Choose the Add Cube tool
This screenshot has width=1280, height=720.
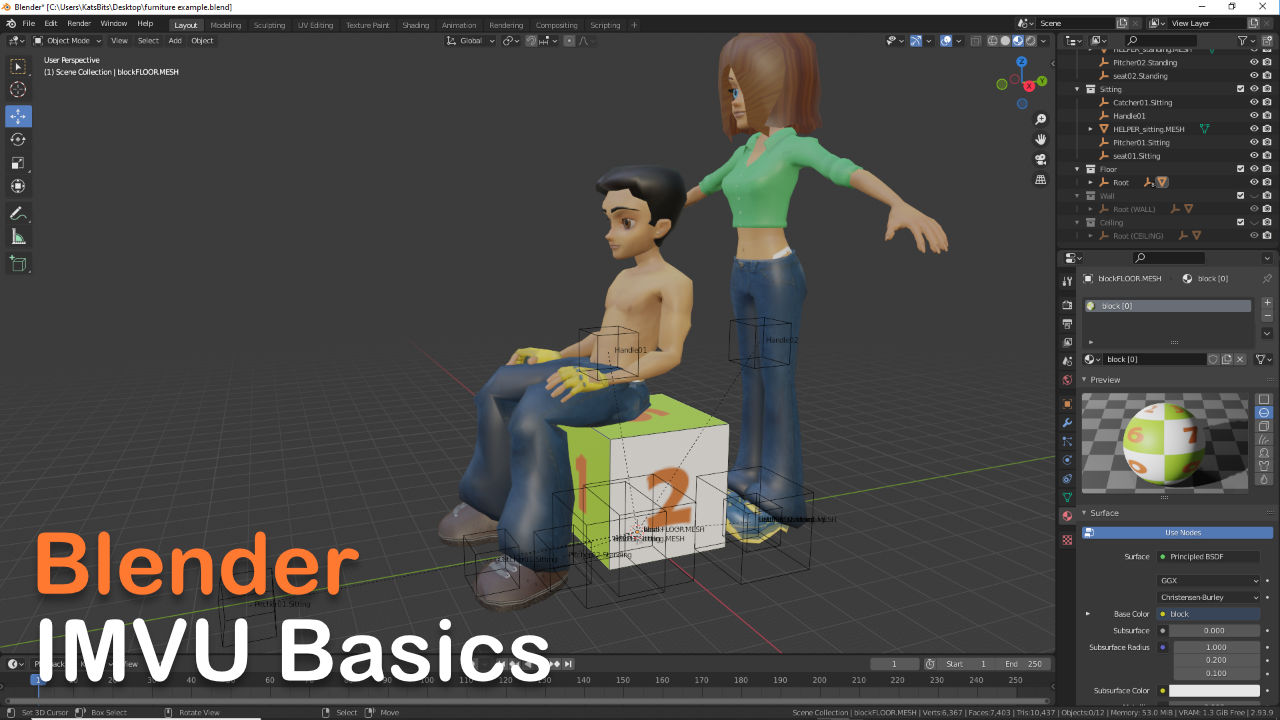tap(18, 264)
